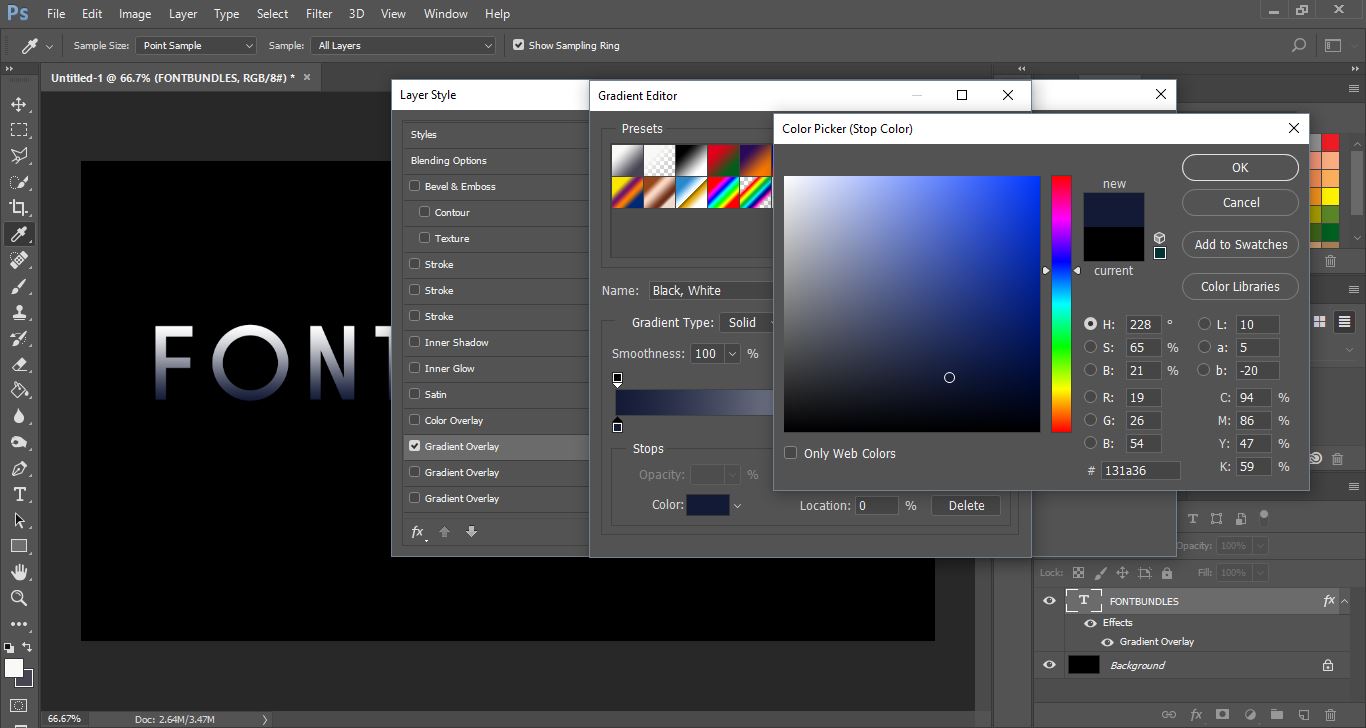The height and width of the screenshot is (728, 1366).
Task: Check the Only Web Colors option
Action: pos(791,453)
